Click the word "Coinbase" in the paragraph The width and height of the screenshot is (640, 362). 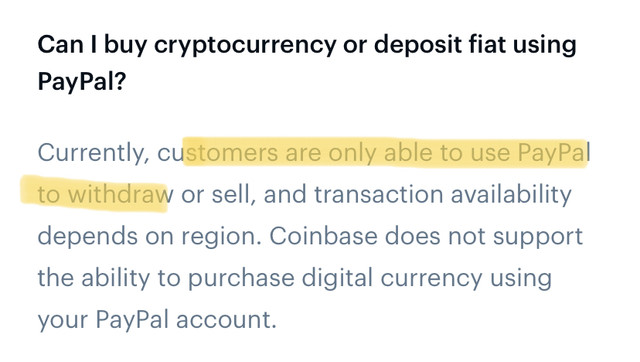pyautogui.click(x=323, y=236)
